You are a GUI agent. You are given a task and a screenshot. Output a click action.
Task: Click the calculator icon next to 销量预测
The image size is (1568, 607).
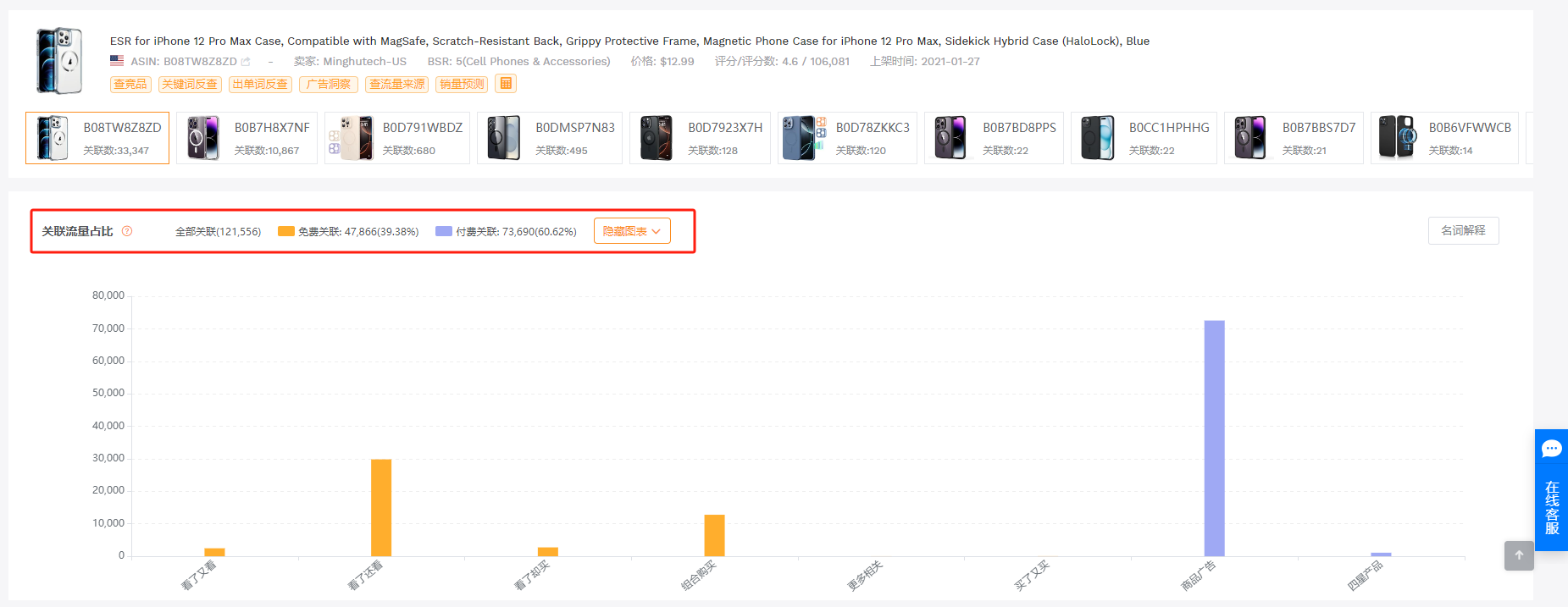click(x=506, y=84)
